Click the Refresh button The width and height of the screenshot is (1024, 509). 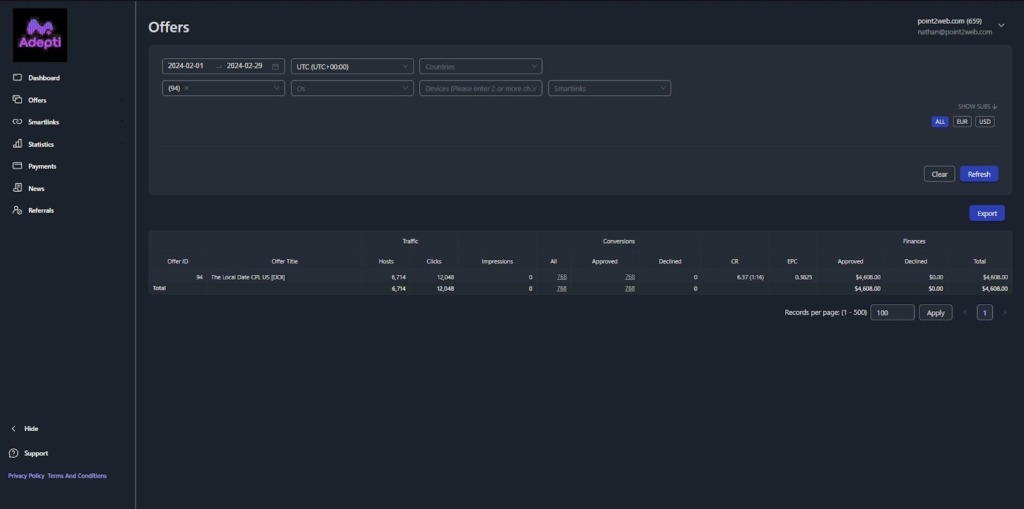click(x=979, y=174)
